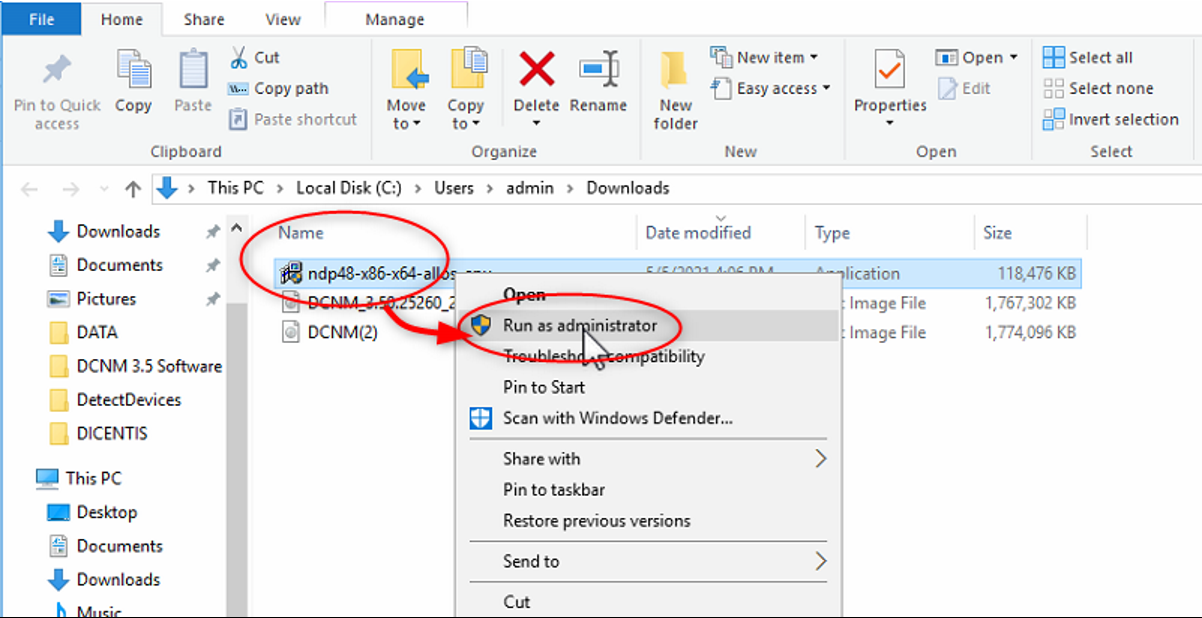The width and height of the screenshot is (1202, 618).
Task: Click Pin to Quick access icon
Action: [56, 70]
